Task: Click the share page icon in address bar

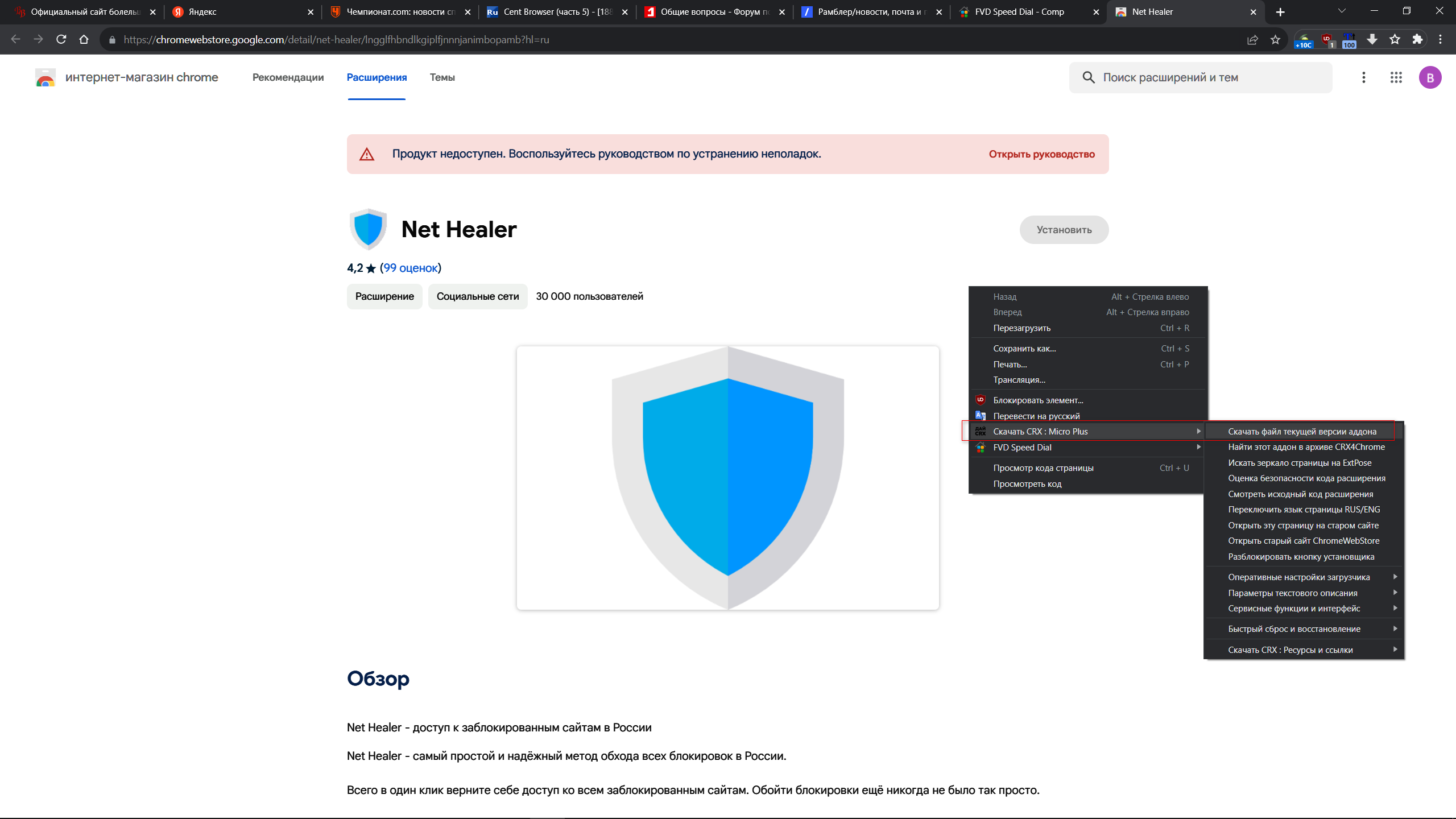Action: [x=1252, y=40]
